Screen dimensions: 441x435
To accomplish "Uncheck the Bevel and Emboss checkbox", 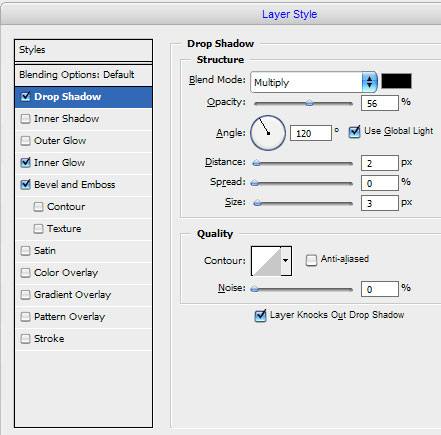I will pyautogui.click(x=25, y=185).
